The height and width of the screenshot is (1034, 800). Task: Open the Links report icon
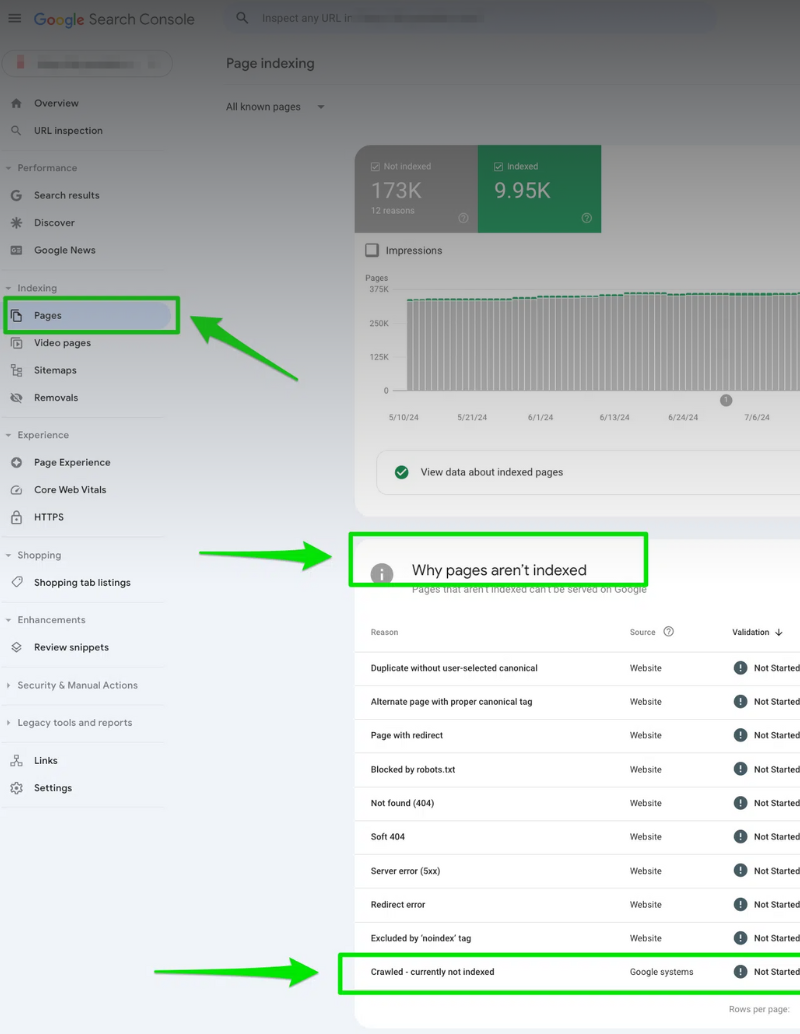pos(18,760)
